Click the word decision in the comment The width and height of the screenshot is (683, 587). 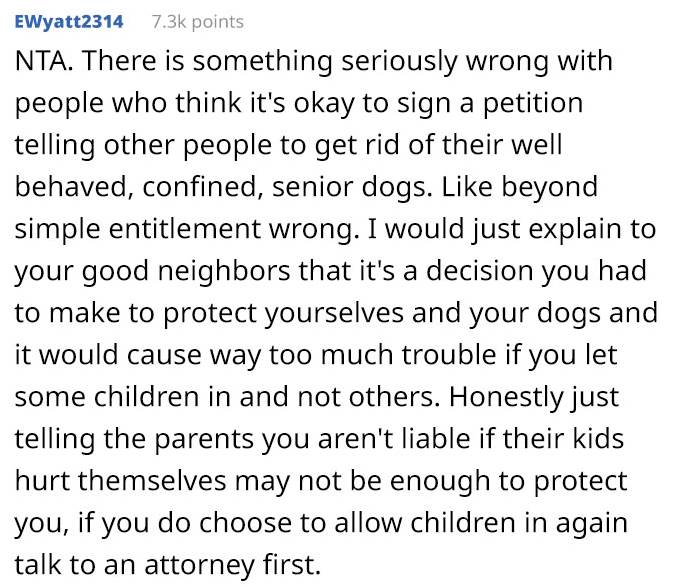[x=479, y=271]
